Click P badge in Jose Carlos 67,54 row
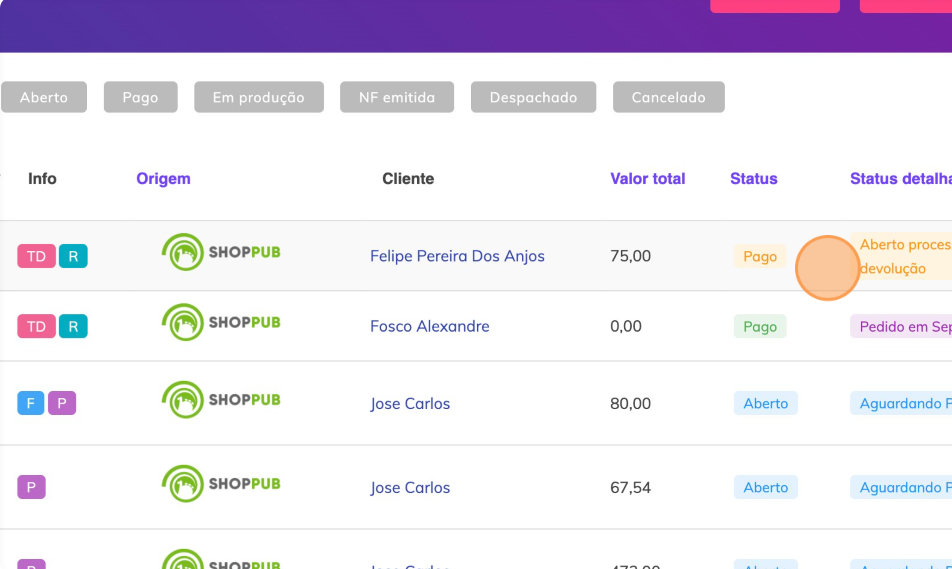952x569 pixels. [x=31, y=487]
